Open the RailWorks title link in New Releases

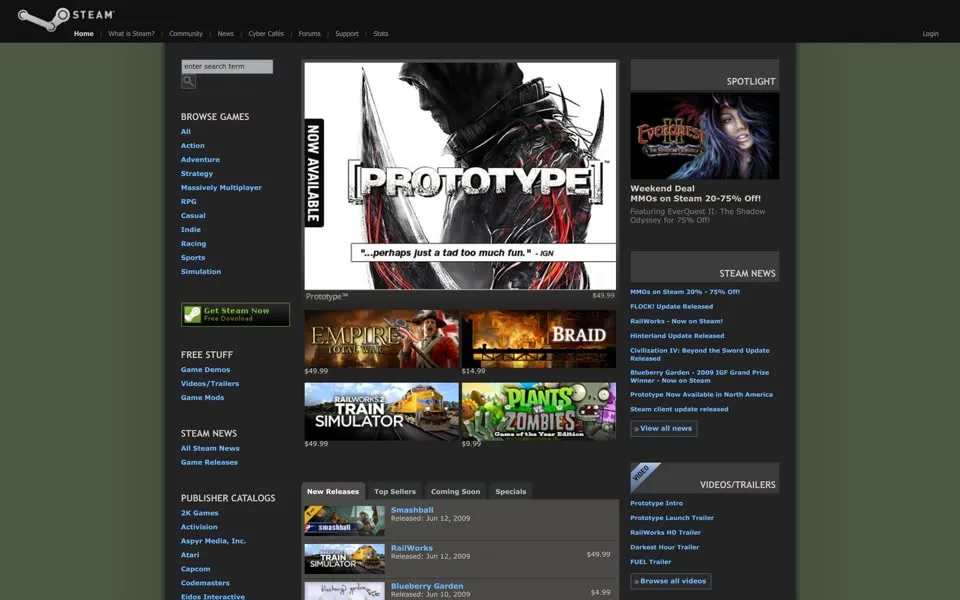[411, 549]
